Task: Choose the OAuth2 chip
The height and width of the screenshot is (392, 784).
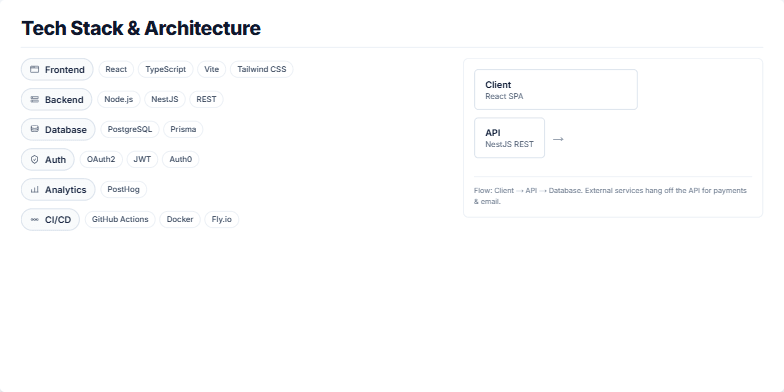Action: click(x=101, y=159)
